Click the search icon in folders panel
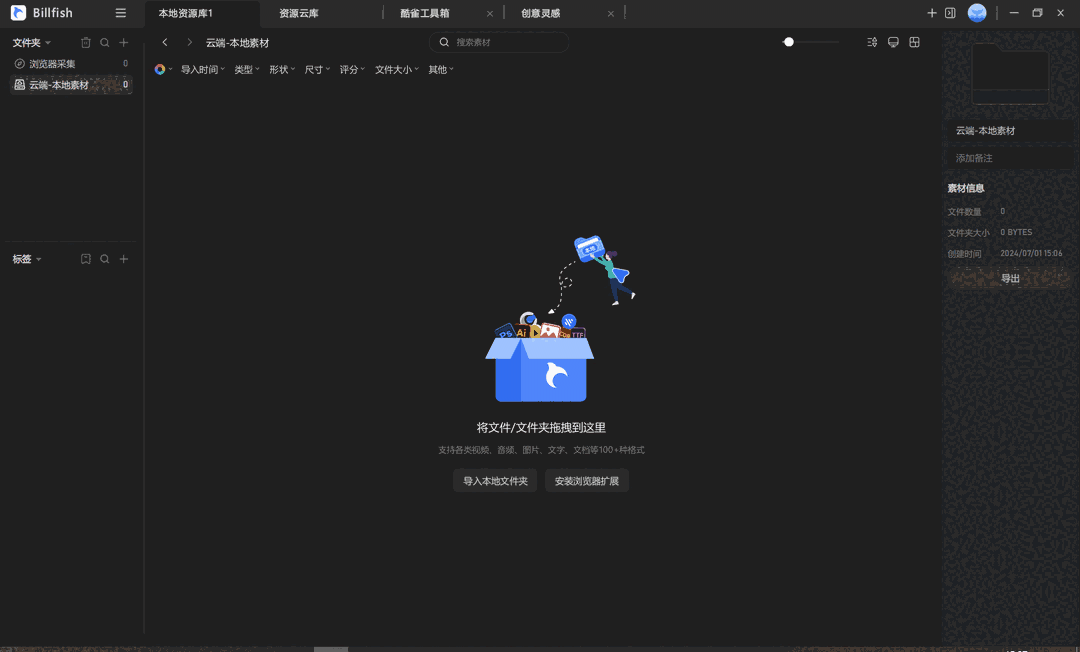1080x652 pixels. coord(104,42)
